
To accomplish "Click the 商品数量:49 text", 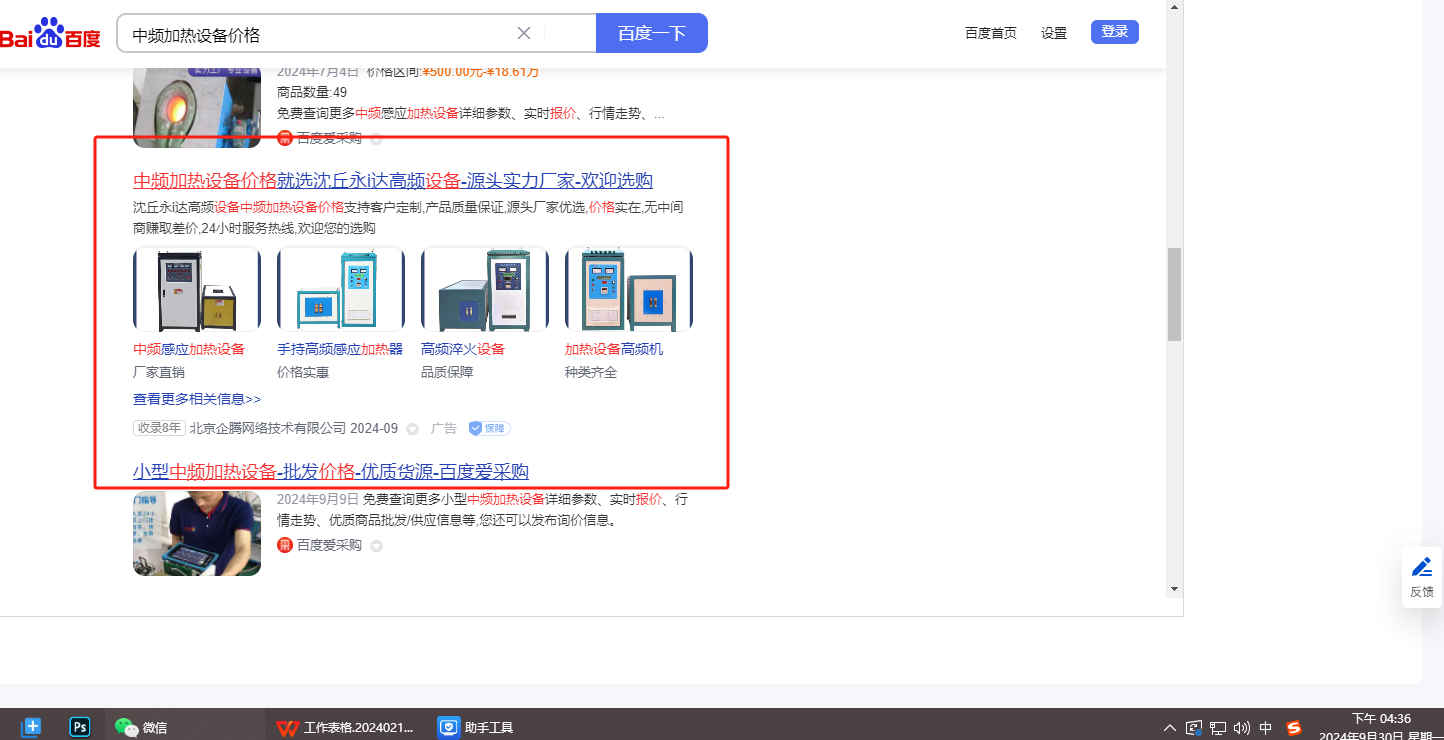I will coord(312,92).
